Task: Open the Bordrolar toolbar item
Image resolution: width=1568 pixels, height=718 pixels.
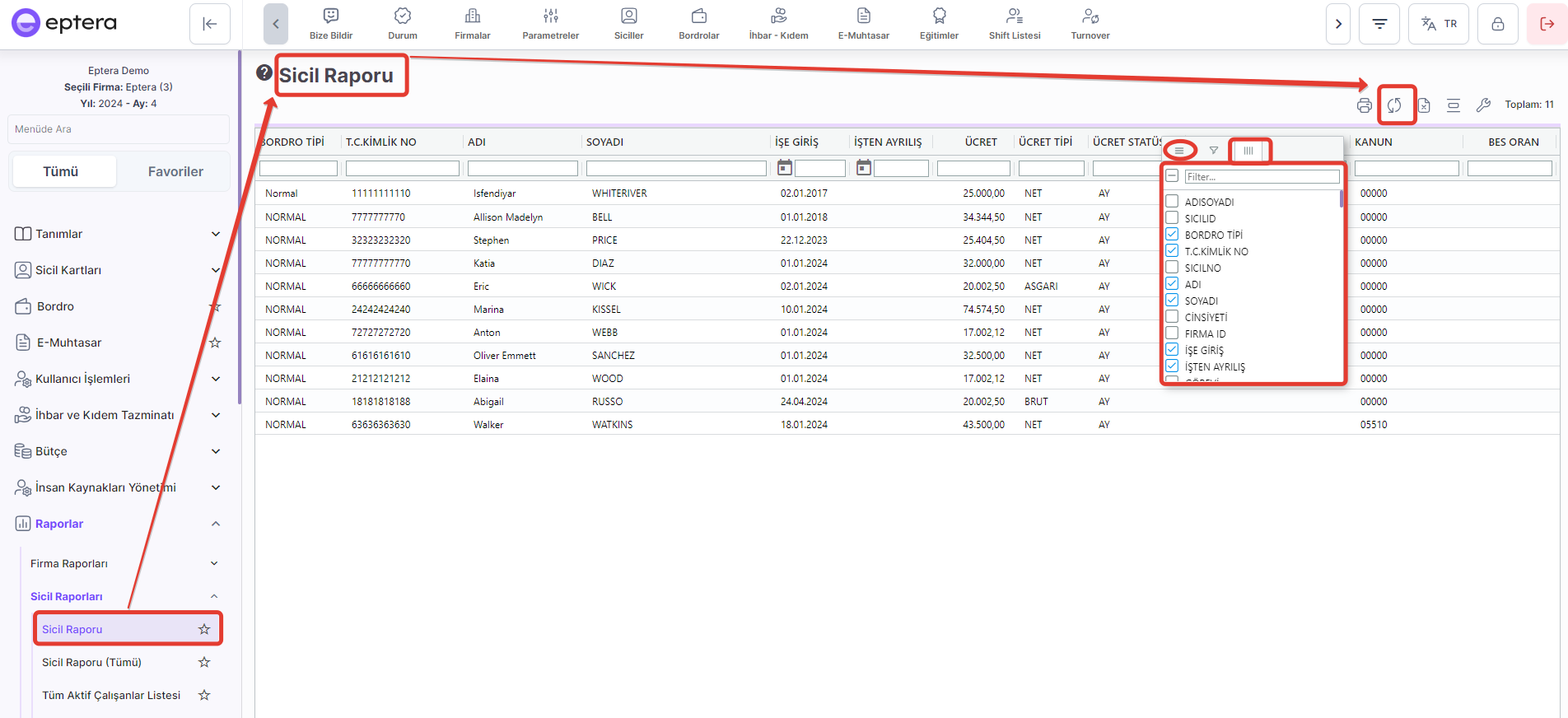Action: point(698,24)
